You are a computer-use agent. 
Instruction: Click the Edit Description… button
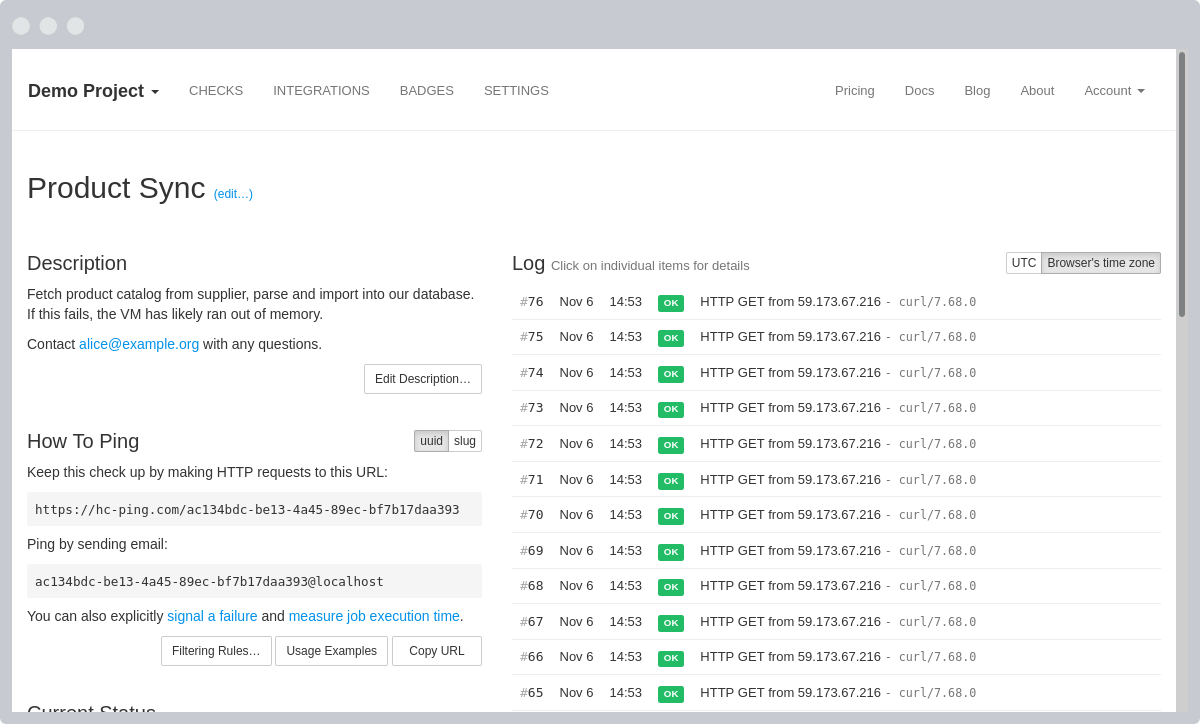click(x=422, y=379)
